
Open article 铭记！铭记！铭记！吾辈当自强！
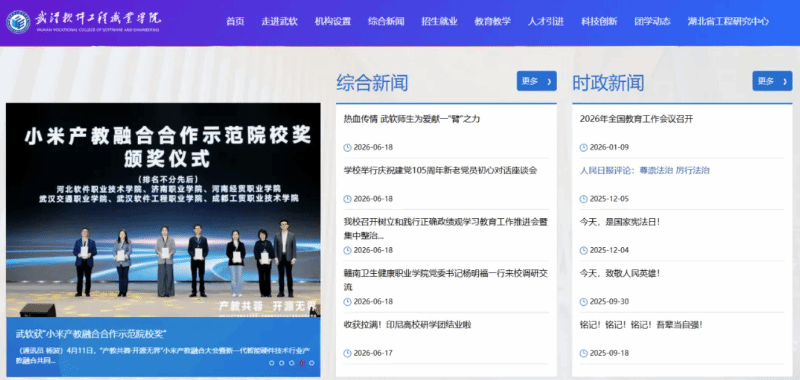(641, 324)
